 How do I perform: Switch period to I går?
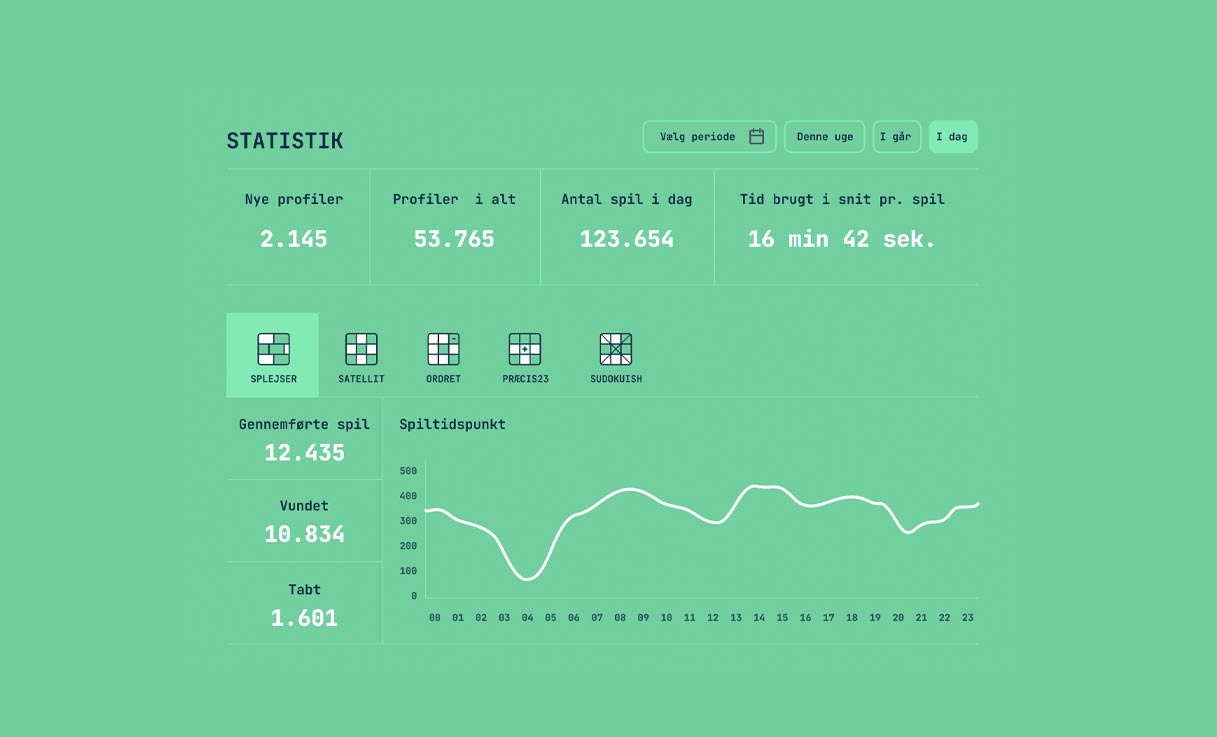click(x=896, y=137)
